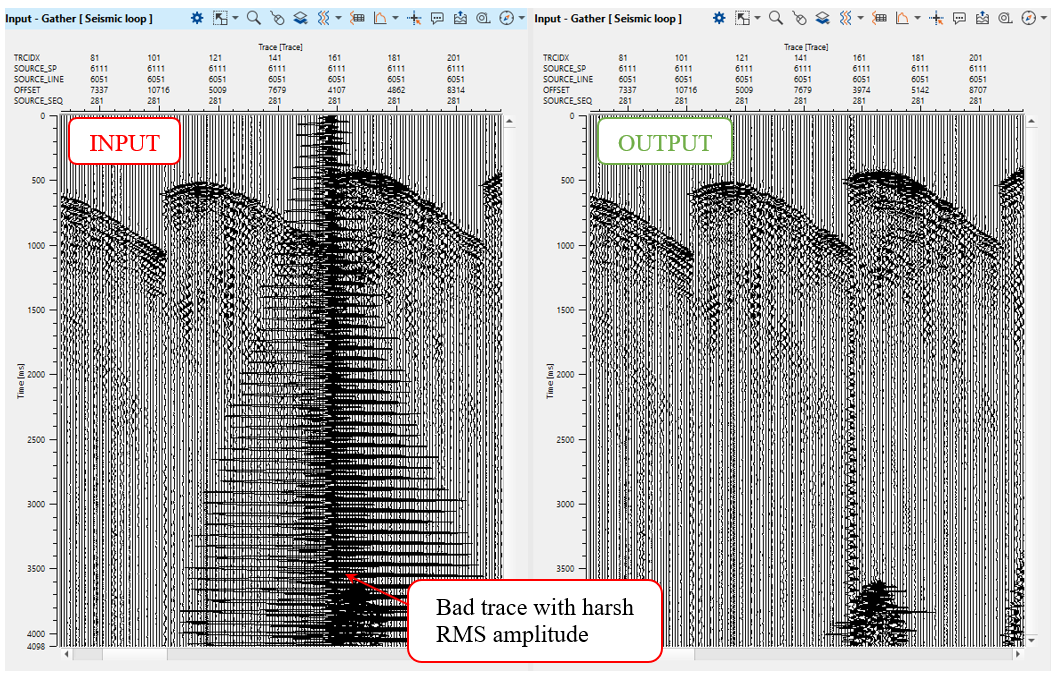
Task: Select the zoom magnifier tool in INPUT panel
Action: (254, 18)
